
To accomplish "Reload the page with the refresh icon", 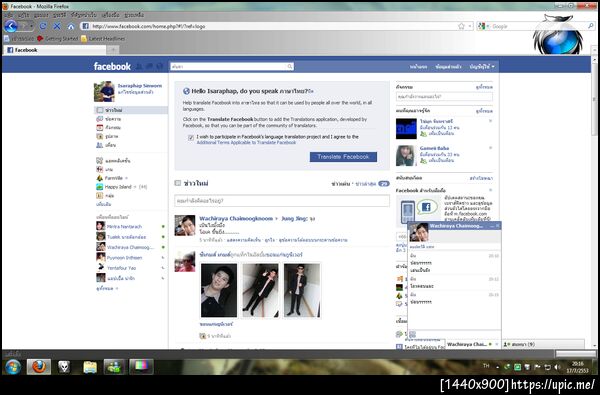I will click(43, 26).
